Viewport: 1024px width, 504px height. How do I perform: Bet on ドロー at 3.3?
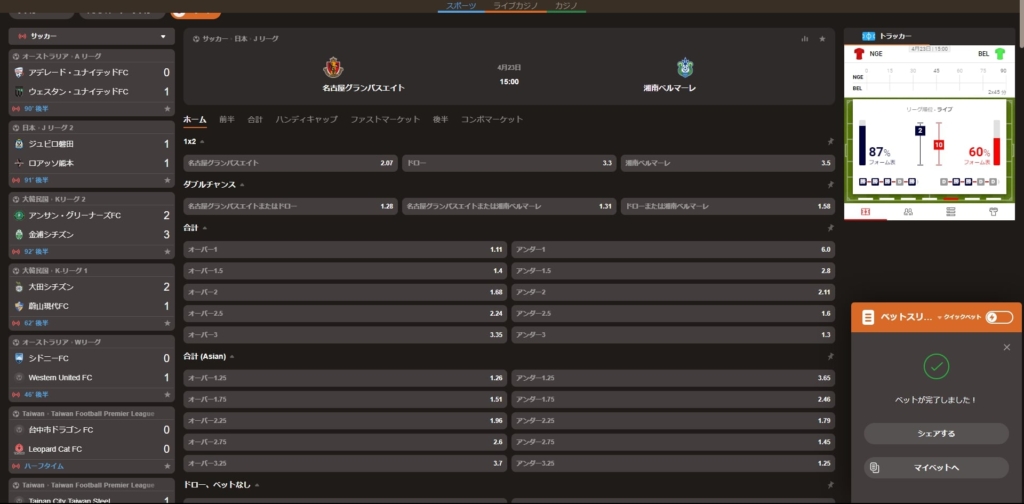click(509, 163)
